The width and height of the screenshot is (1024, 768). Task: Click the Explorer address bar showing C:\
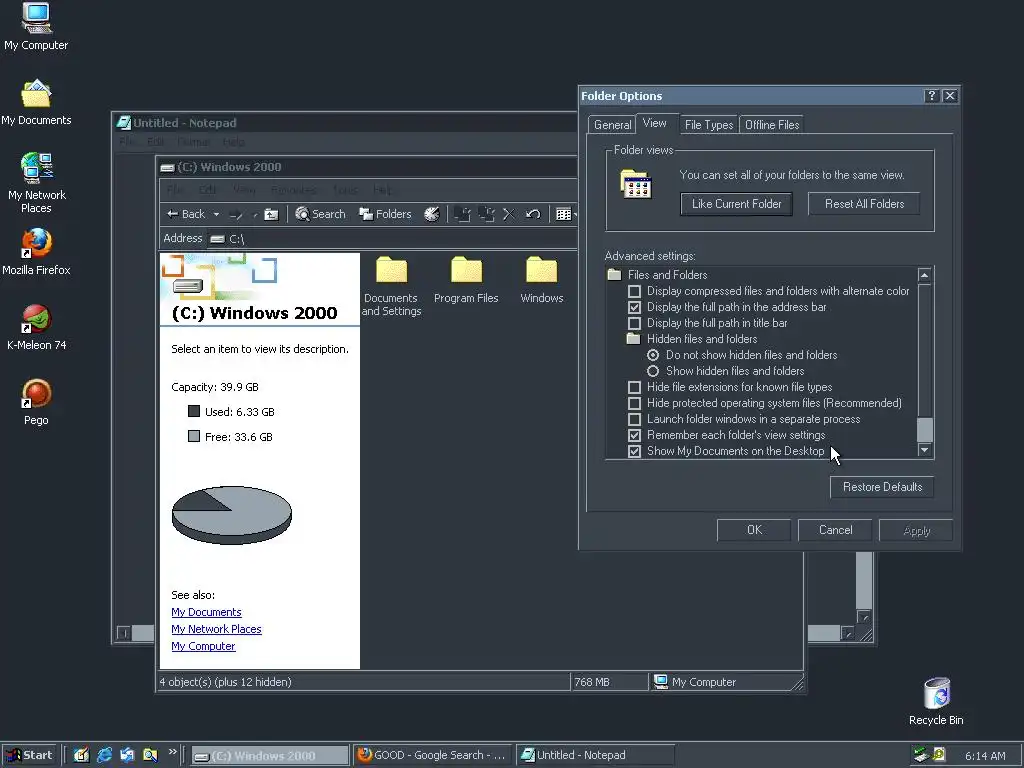392,239
